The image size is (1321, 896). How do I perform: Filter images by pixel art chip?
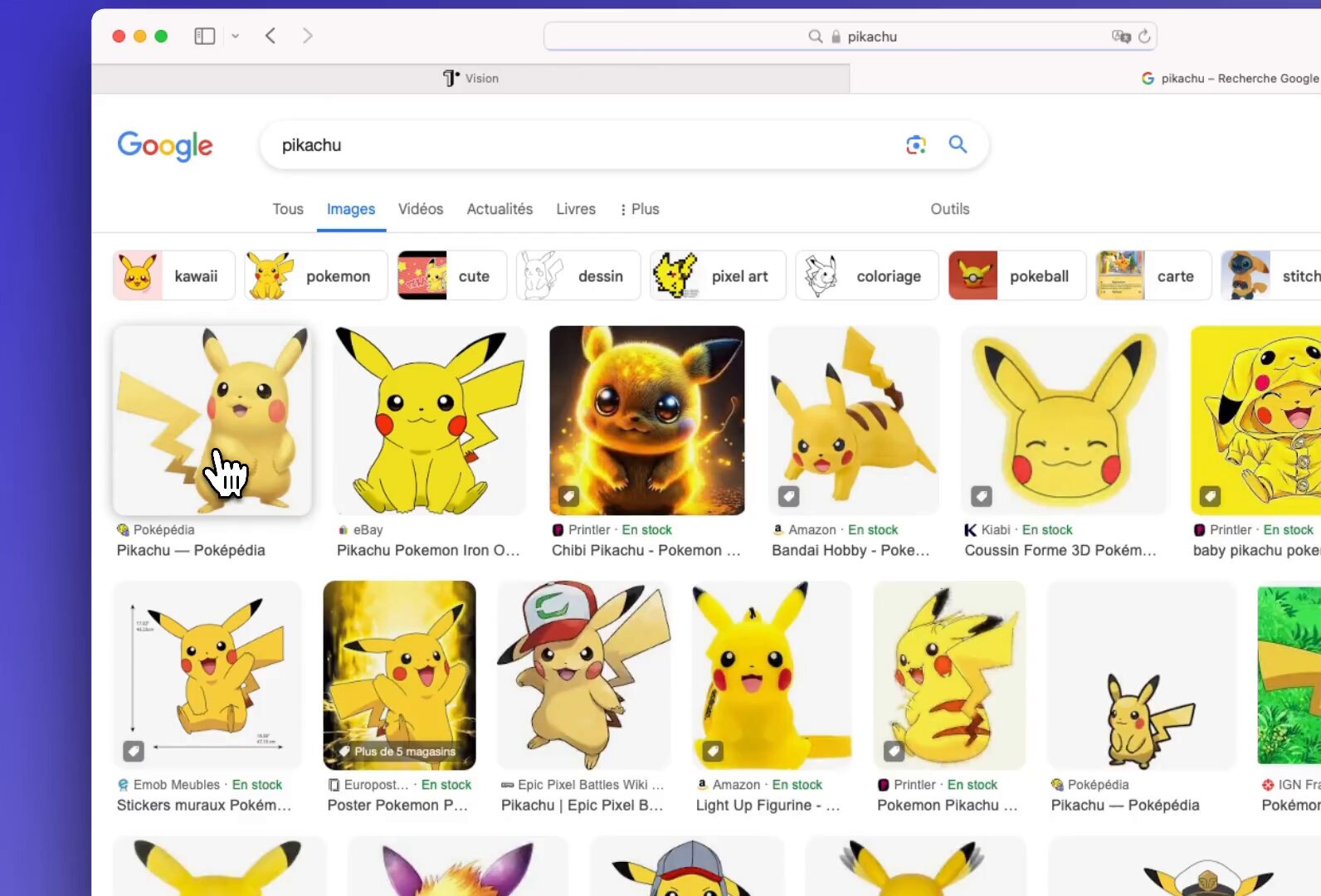coord(718,275)
